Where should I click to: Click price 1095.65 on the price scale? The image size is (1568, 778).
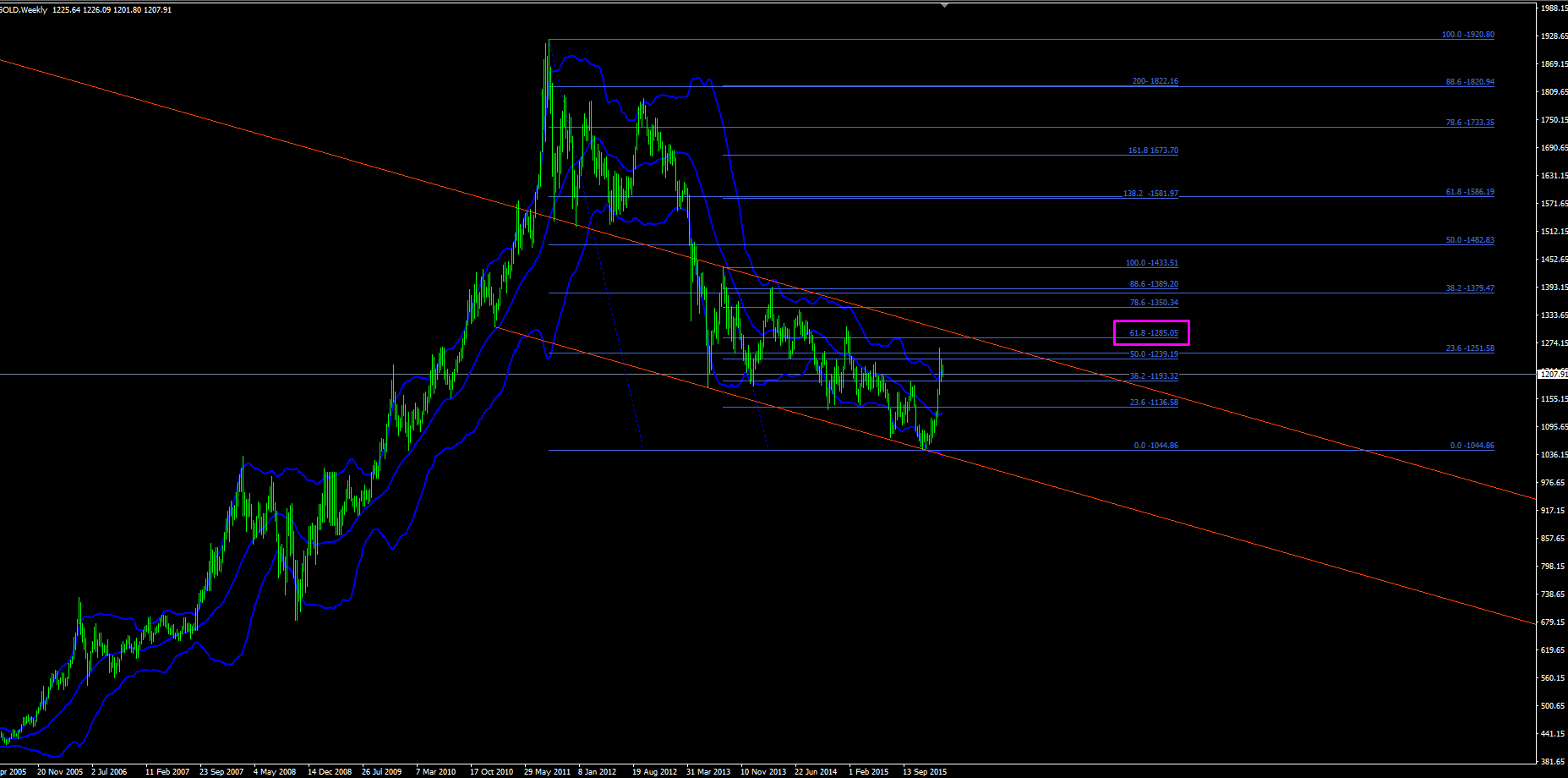1554,427
